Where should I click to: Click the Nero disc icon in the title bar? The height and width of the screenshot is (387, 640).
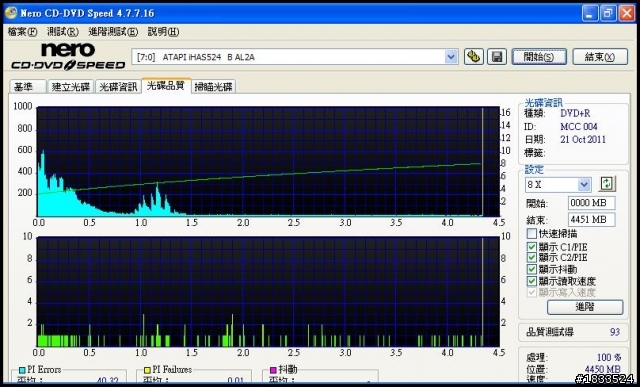click(11, 13)
